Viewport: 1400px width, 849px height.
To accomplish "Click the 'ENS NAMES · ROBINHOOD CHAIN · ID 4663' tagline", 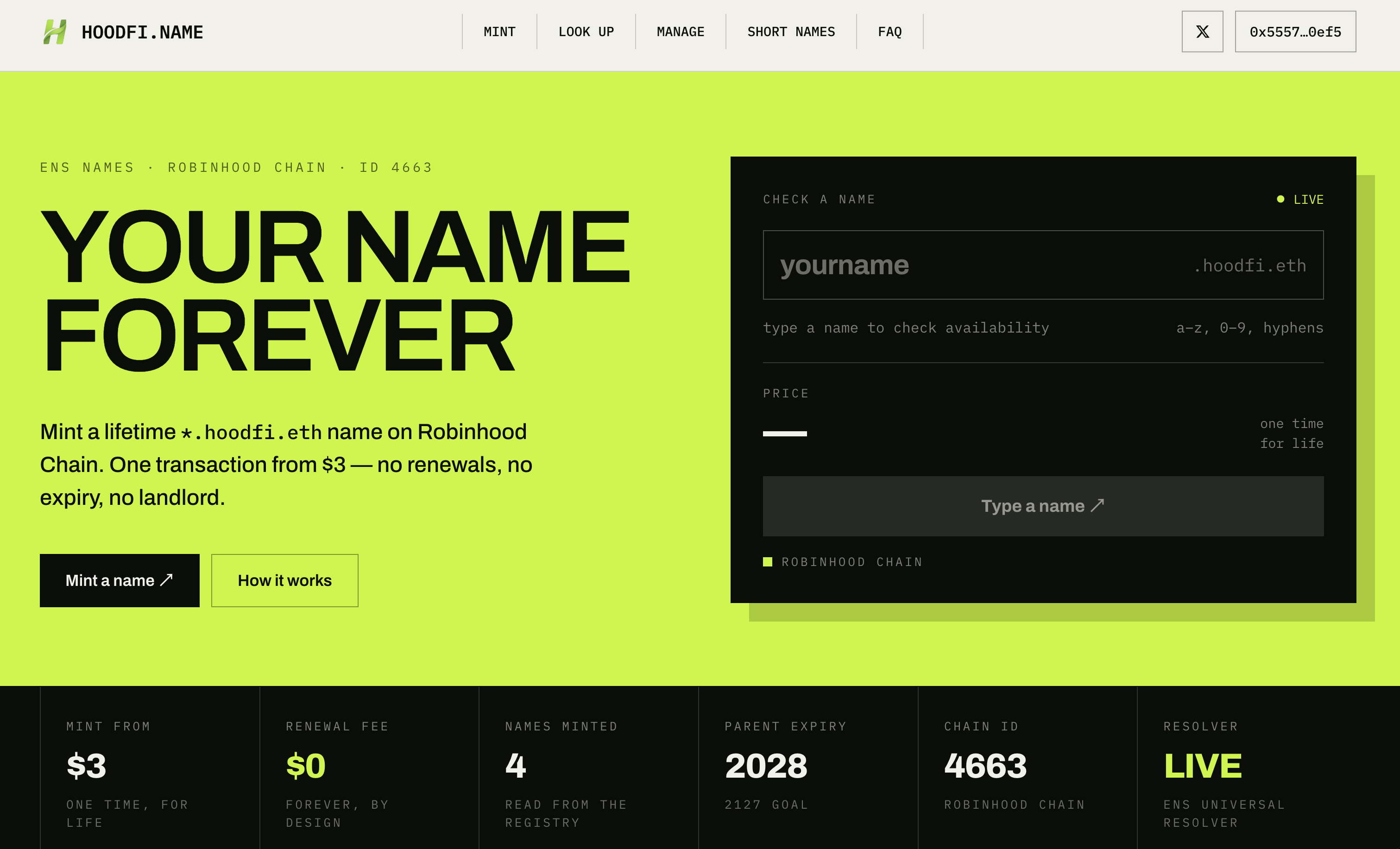I will point(236,168).
